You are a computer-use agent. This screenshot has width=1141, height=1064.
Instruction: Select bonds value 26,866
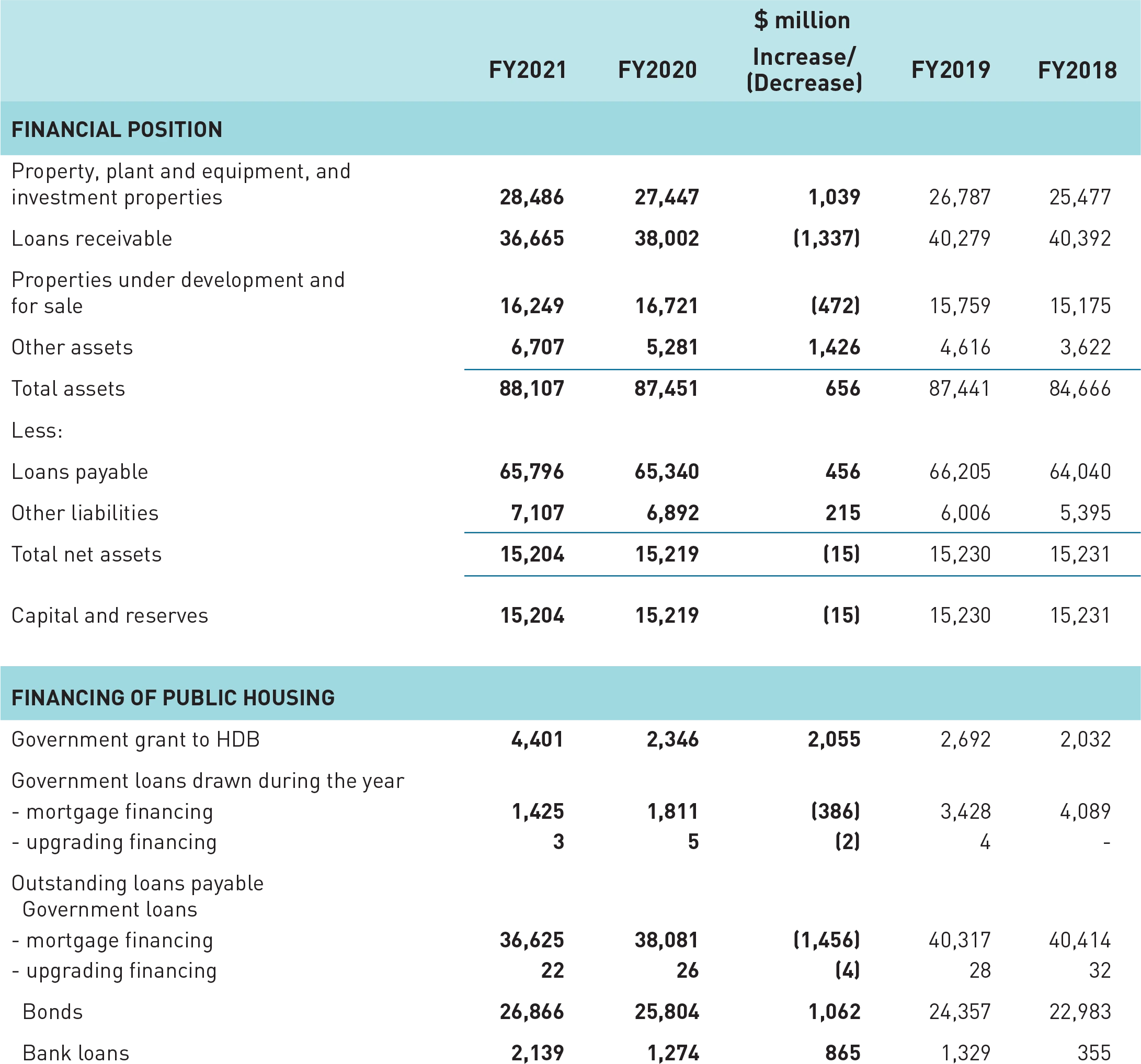pos(532,1012)
